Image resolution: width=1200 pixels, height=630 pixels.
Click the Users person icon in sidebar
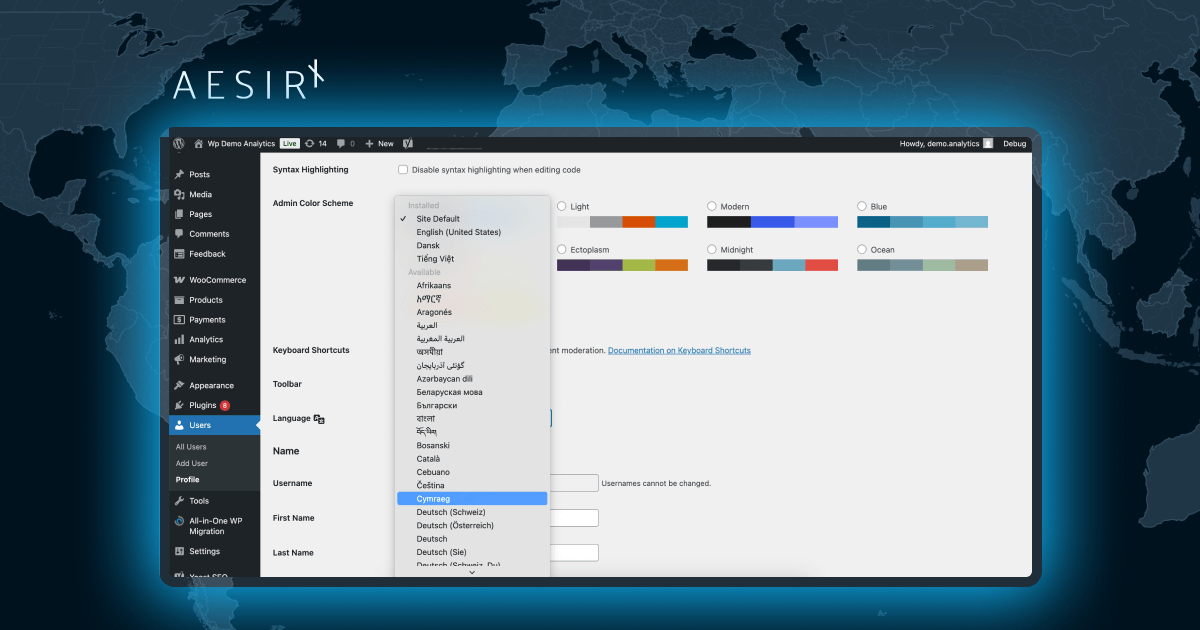point(179,425)
